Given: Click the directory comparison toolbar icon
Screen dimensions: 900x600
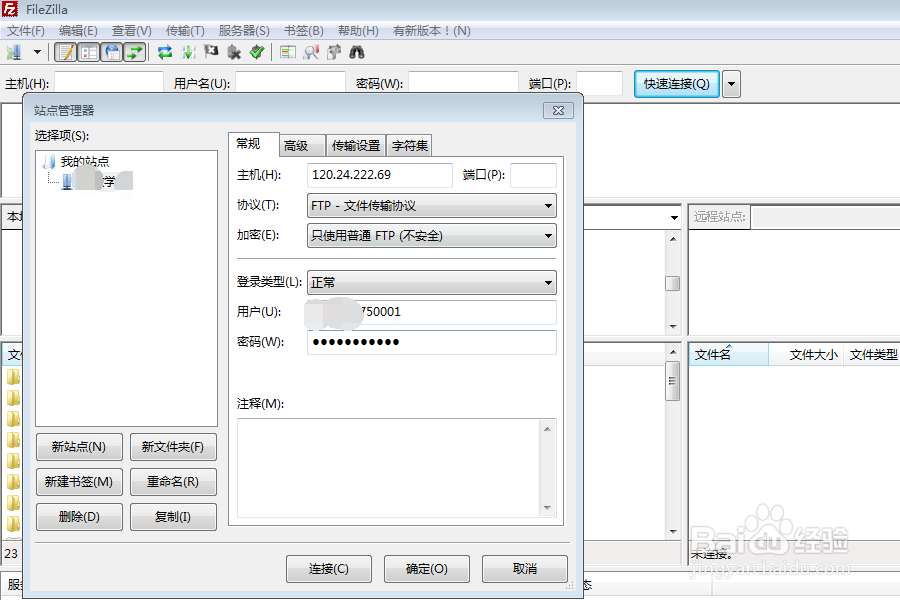Looking at the screenshot, I should 286,52.
